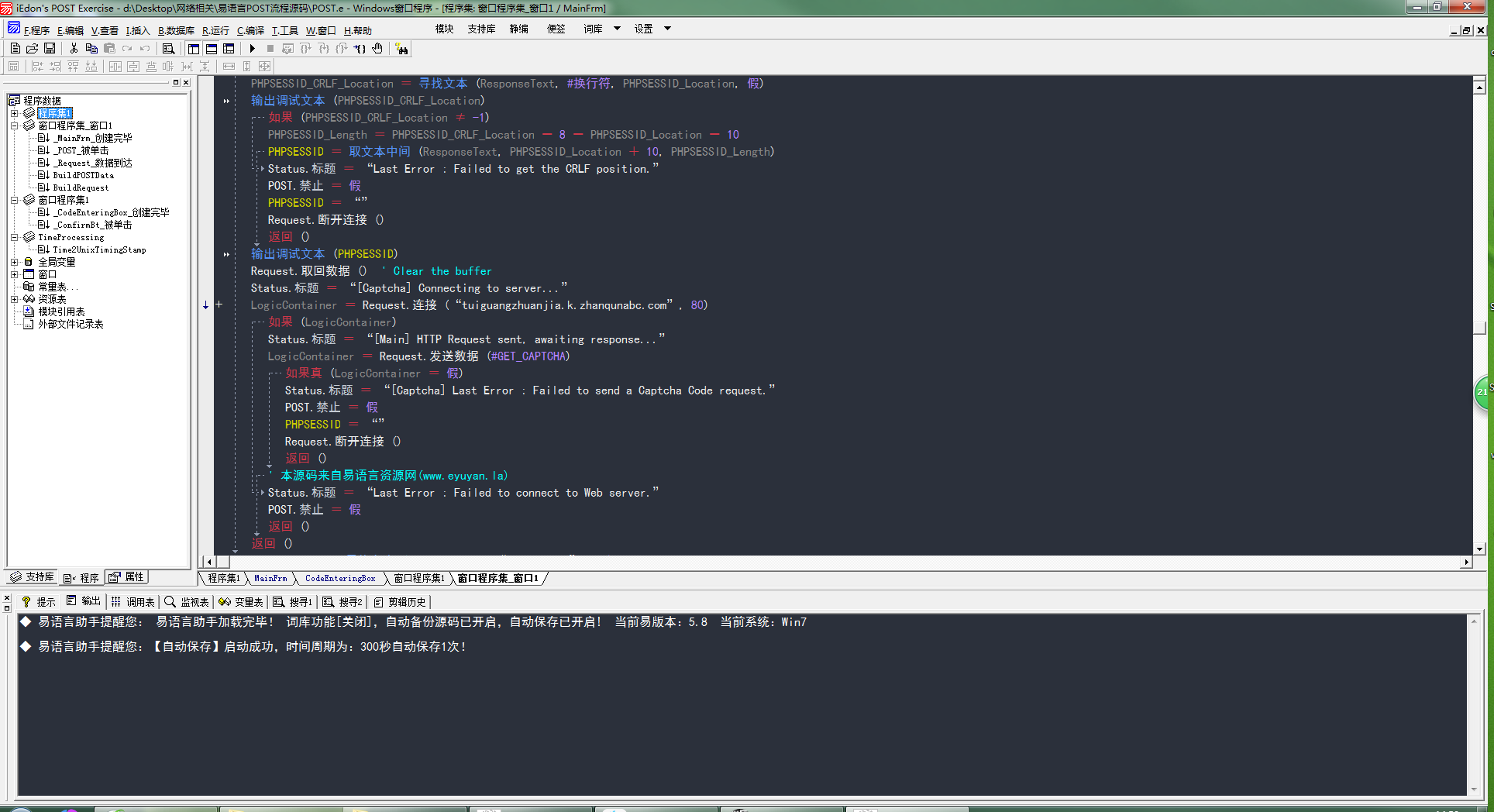Float the program tree panel
Screen dimensions: 1494x812
pyautogui.click(x=176, y=82)
